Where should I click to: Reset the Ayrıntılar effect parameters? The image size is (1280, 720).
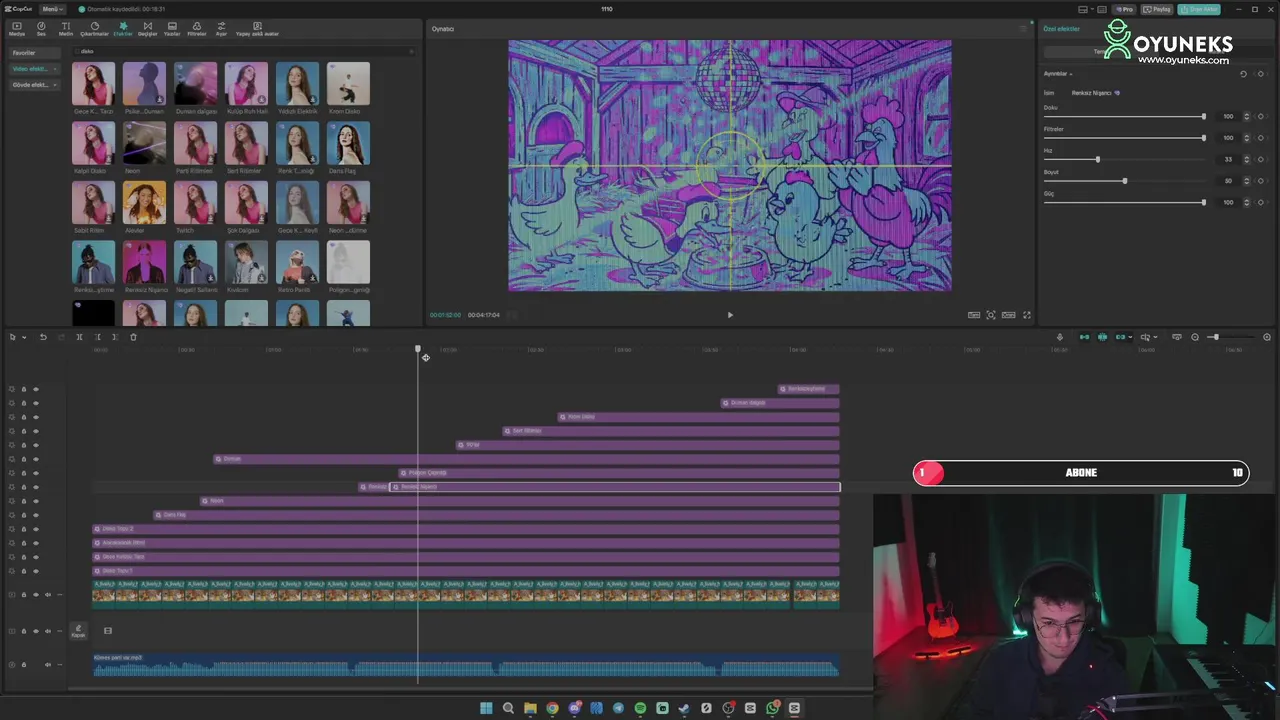1243,74
